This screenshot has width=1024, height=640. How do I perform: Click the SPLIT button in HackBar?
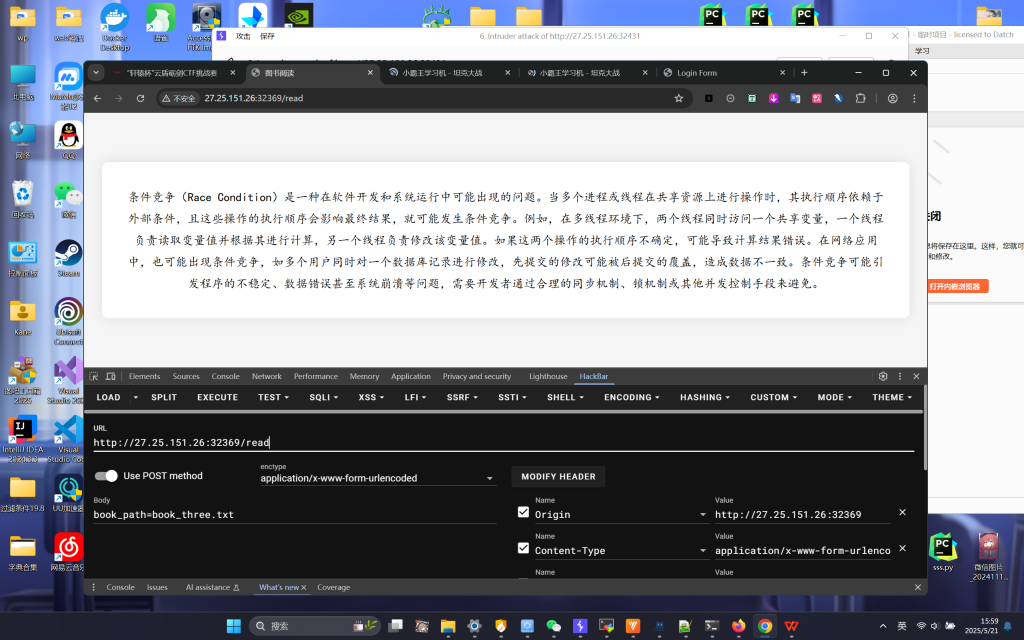point(164,397)
